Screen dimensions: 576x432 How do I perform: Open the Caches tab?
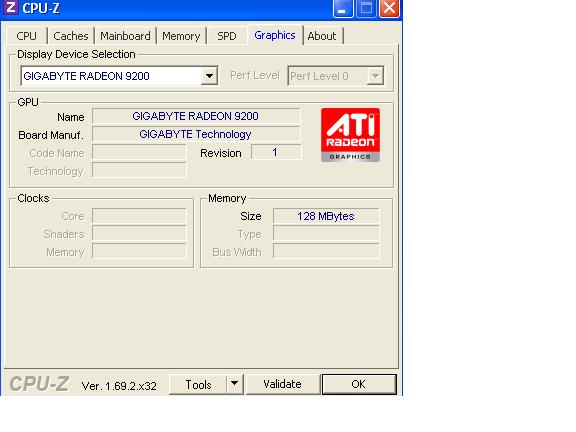[x=71, y=36]
